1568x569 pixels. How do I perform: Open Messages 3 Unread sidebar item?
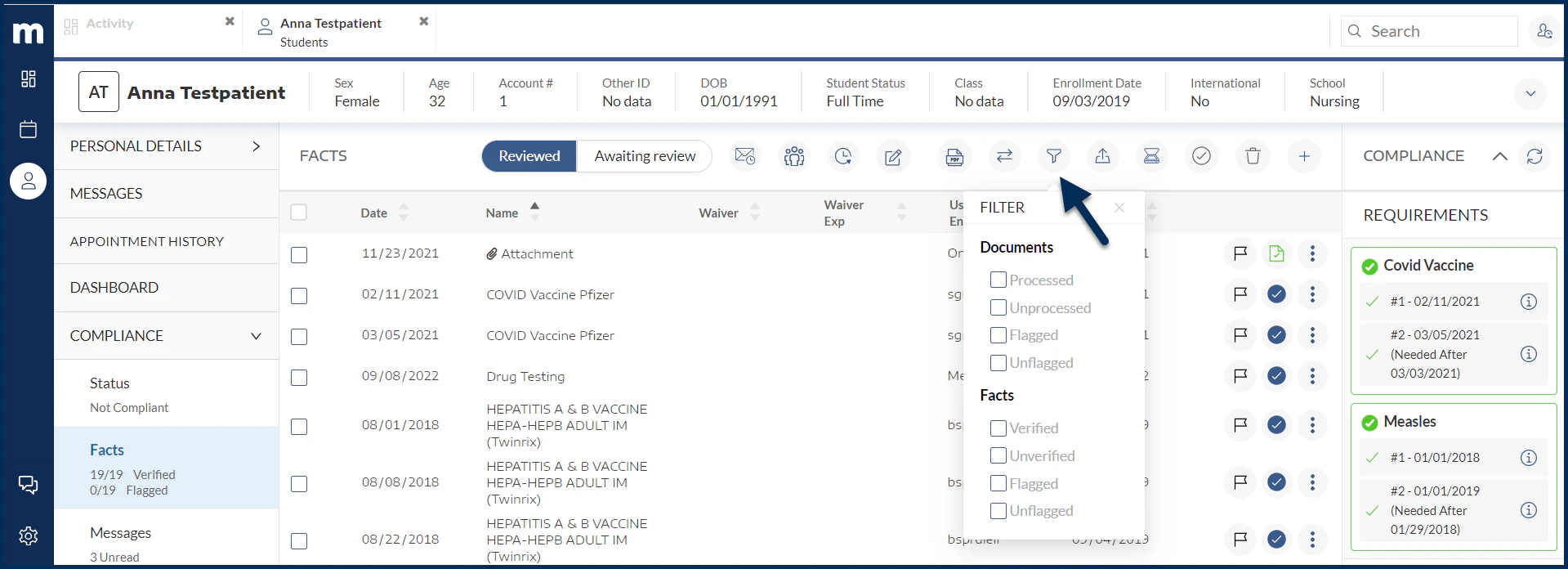[x=166, y=543]
